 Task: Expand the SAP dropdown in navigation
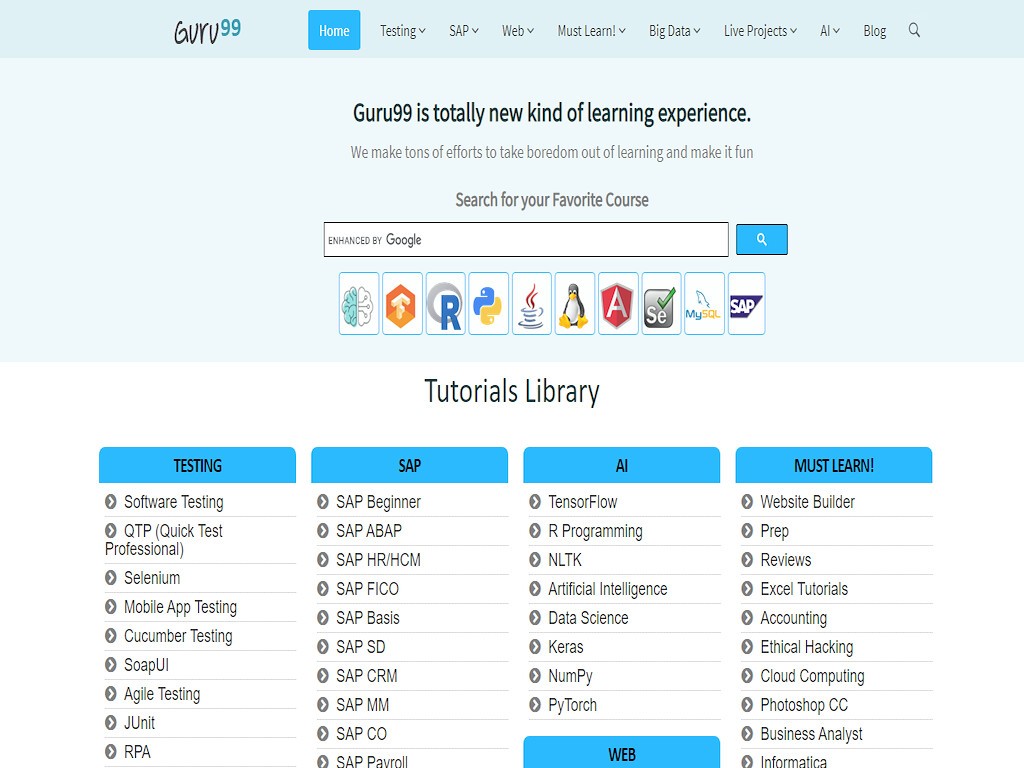pyautogui.click(x=464, y=31)
